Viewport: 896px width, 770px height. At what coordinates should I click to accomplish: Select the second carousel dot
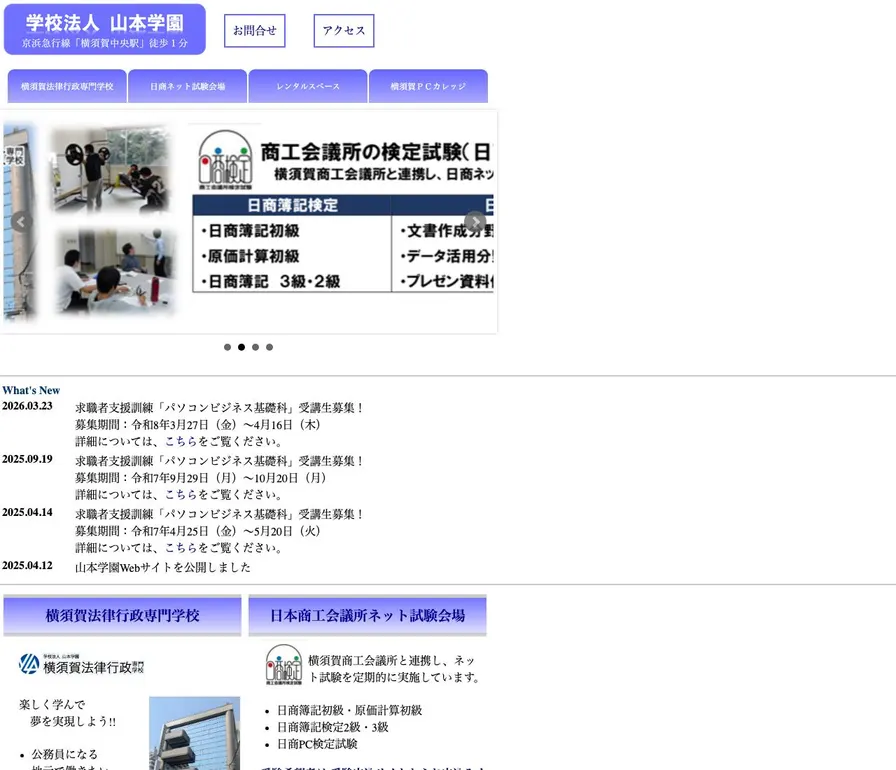click(242, 347)
